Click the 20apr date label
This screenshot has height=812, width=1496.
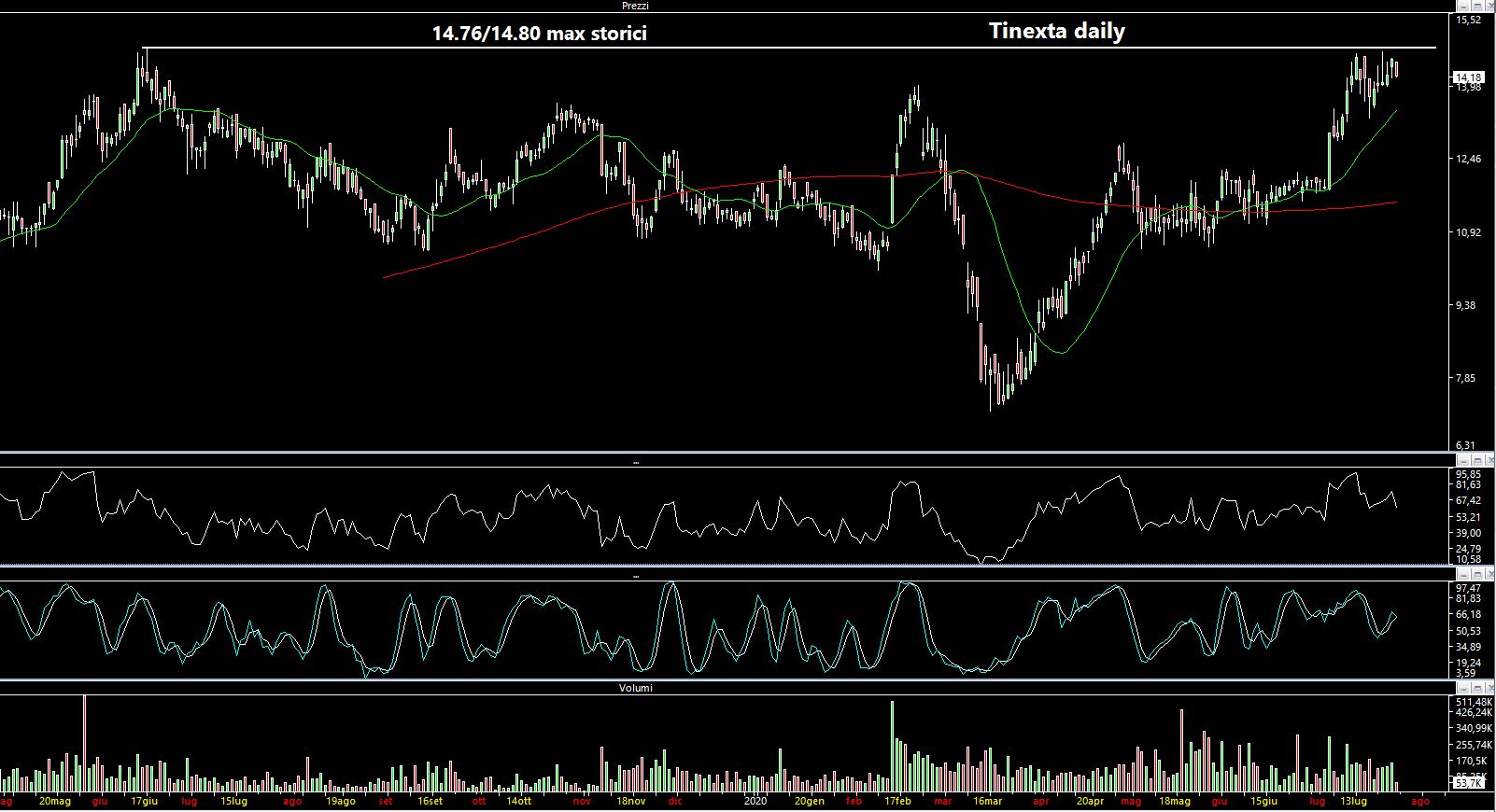(x=1091, y=801)
